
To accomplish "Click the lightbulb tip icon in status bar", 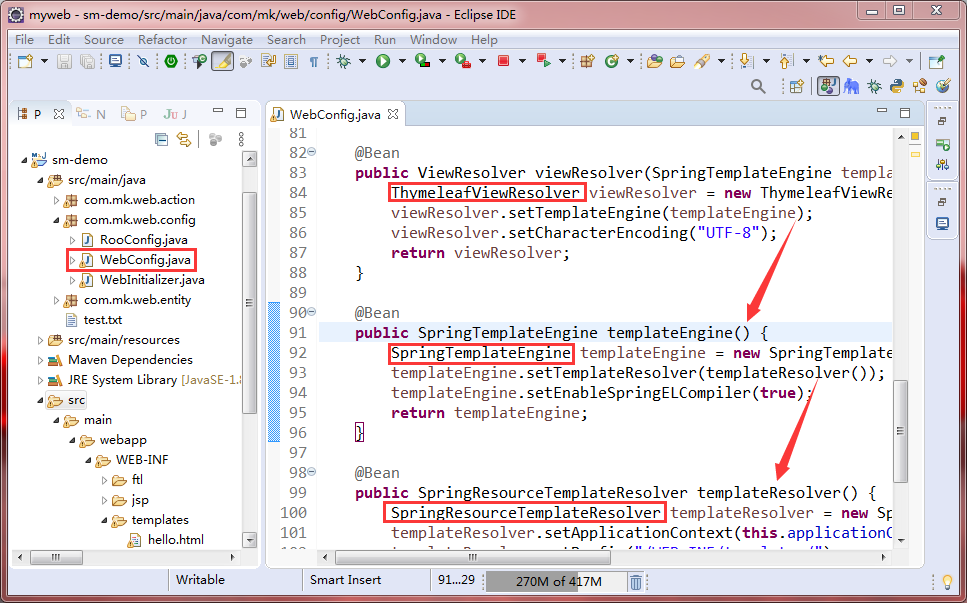I will pos(948,581).
